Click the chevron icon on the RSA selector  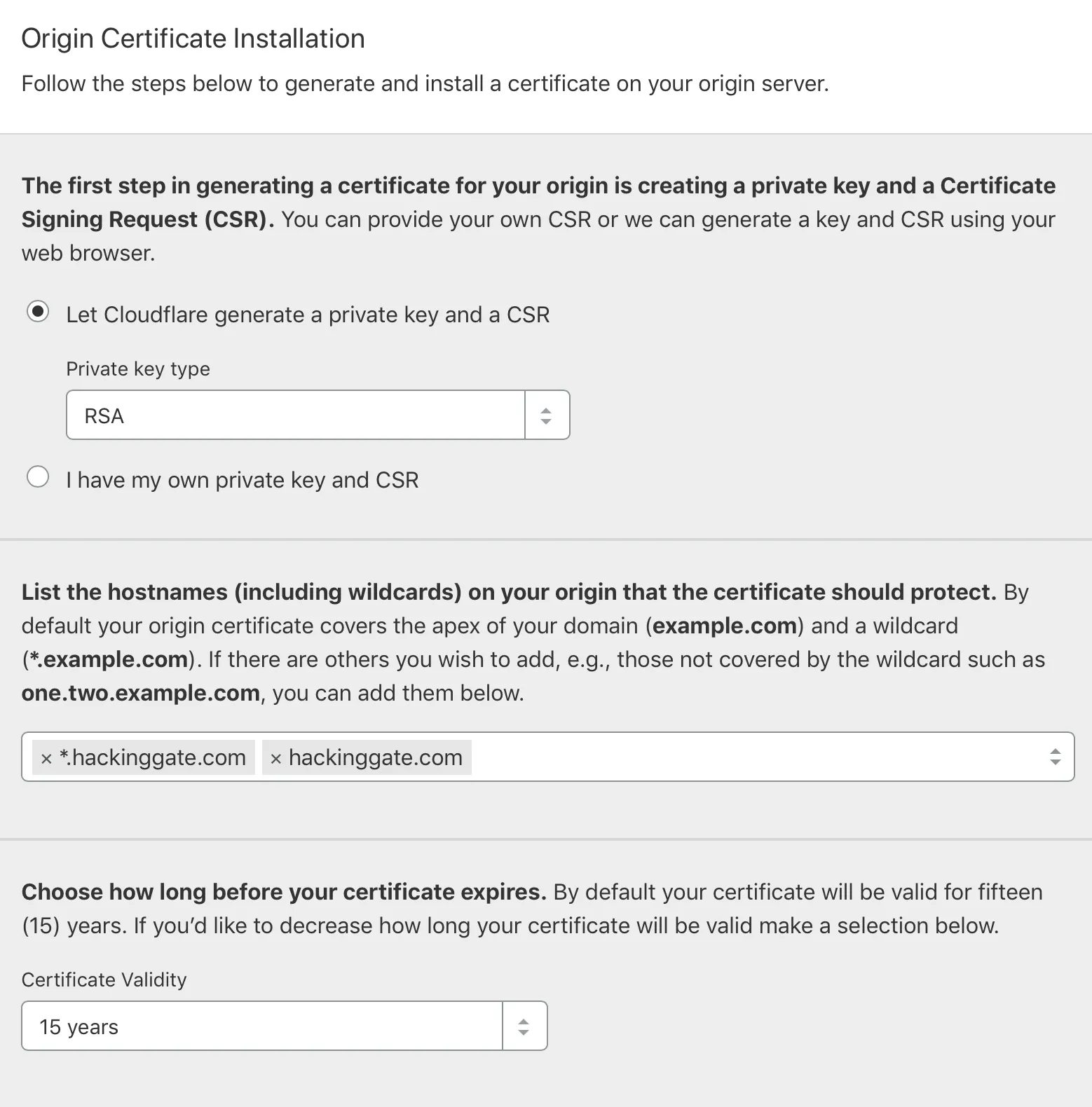pyautogui.click(x=547, y=415)
